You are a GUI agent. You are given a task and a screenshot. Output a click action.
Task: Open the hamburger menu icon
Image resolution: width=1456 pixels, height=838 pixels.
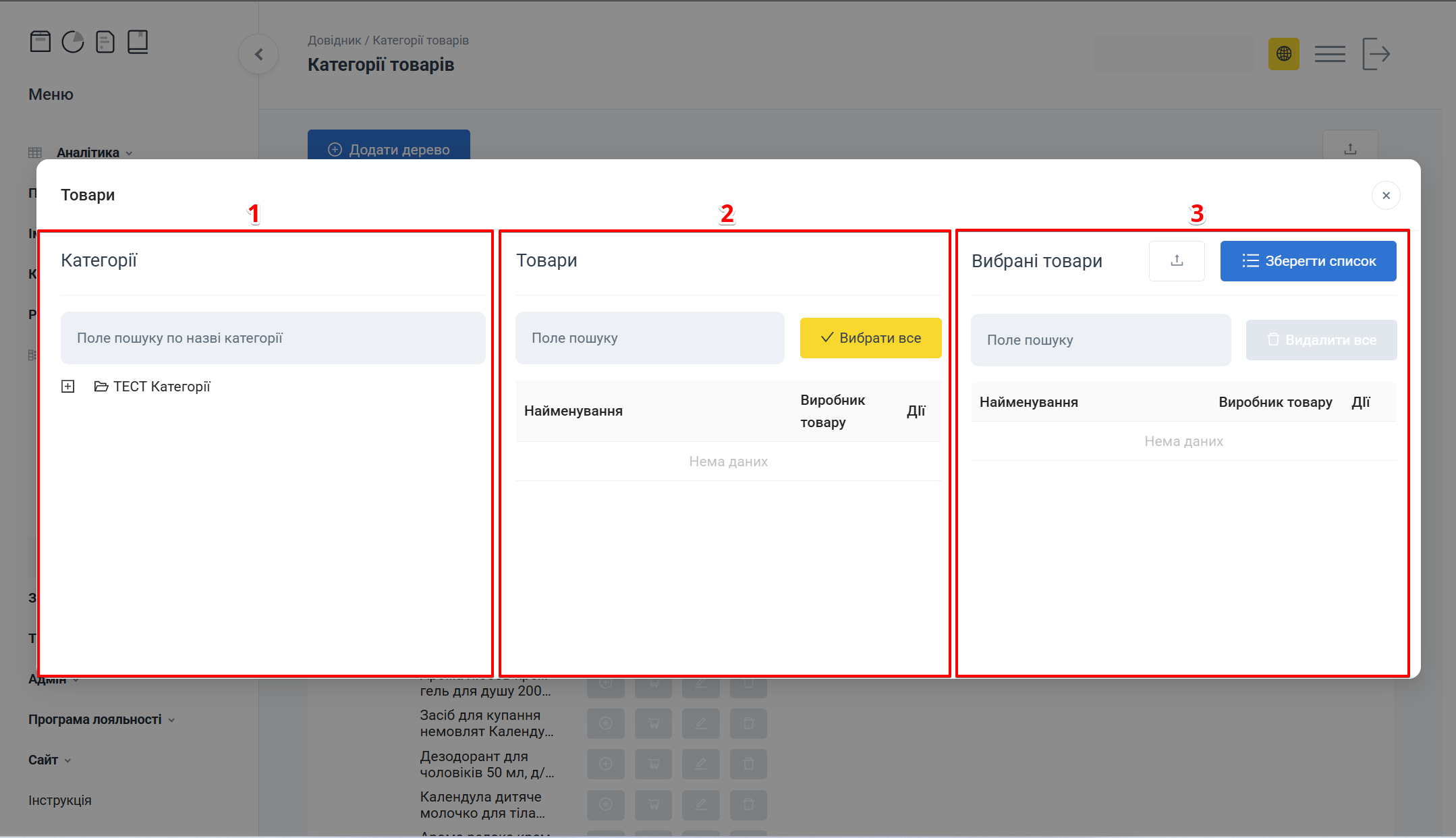[x=1330, y=54]
